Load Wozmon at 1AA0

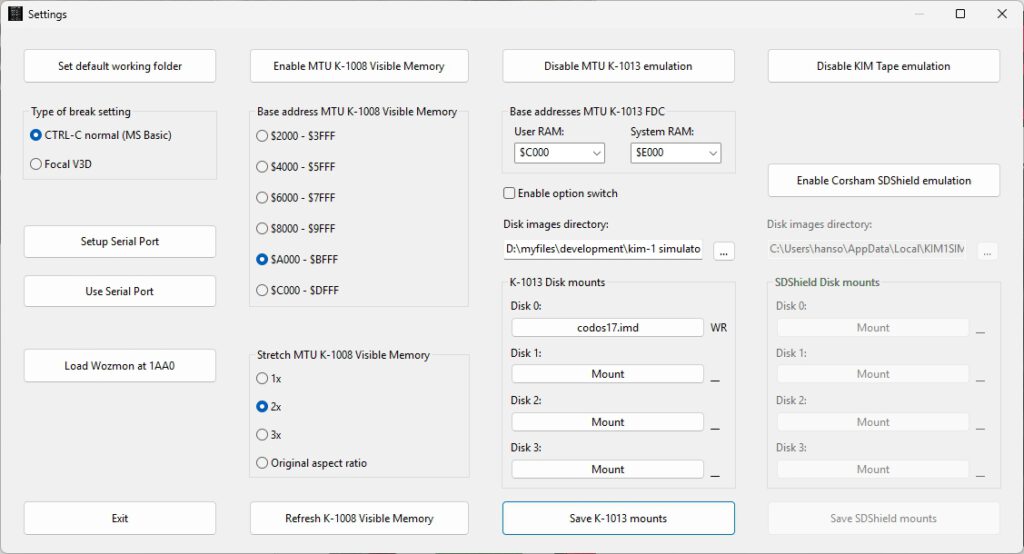pyautogui.click(x=120, y=366)
